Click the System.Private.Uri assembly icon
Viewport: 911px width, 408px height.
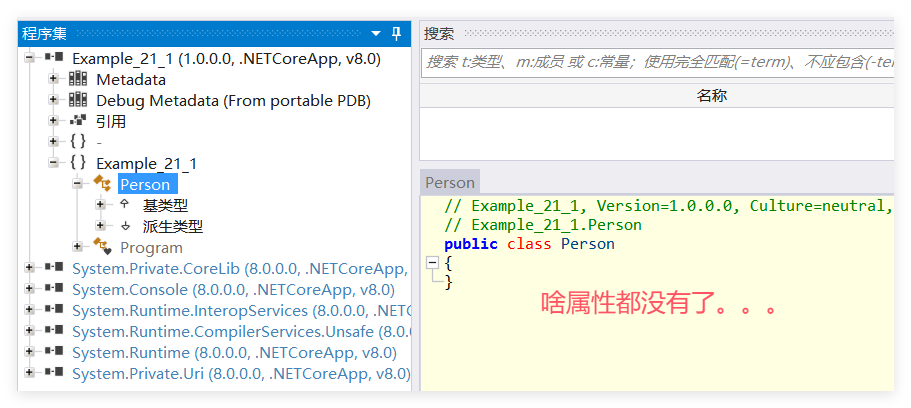[x=54, y=372]
